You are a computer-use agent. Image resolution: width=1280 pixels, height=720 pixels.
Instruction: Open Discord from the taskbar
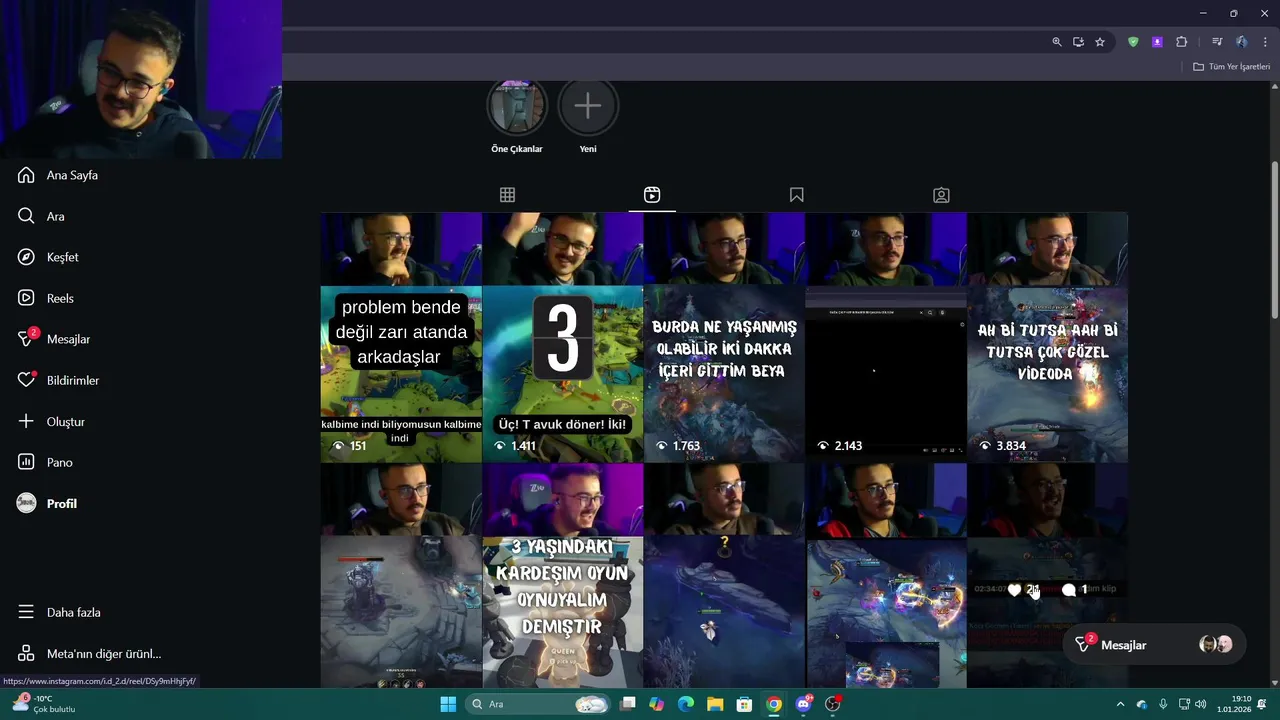803,704
